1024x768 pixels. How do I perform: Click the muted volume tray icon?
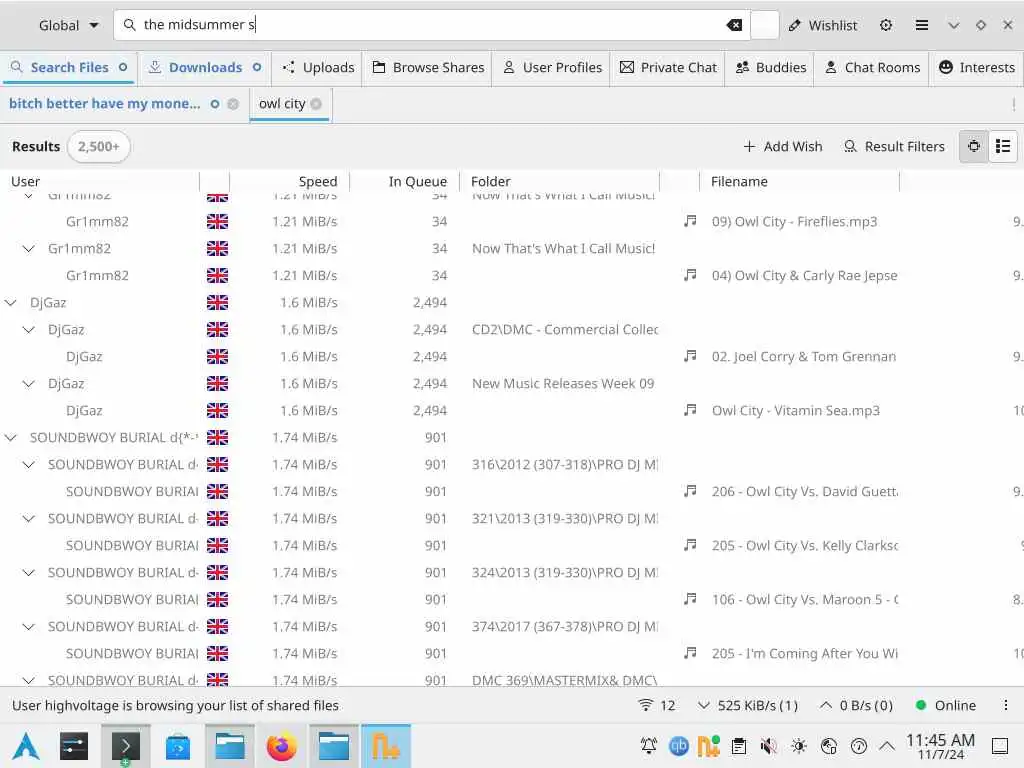pos(769,746)
